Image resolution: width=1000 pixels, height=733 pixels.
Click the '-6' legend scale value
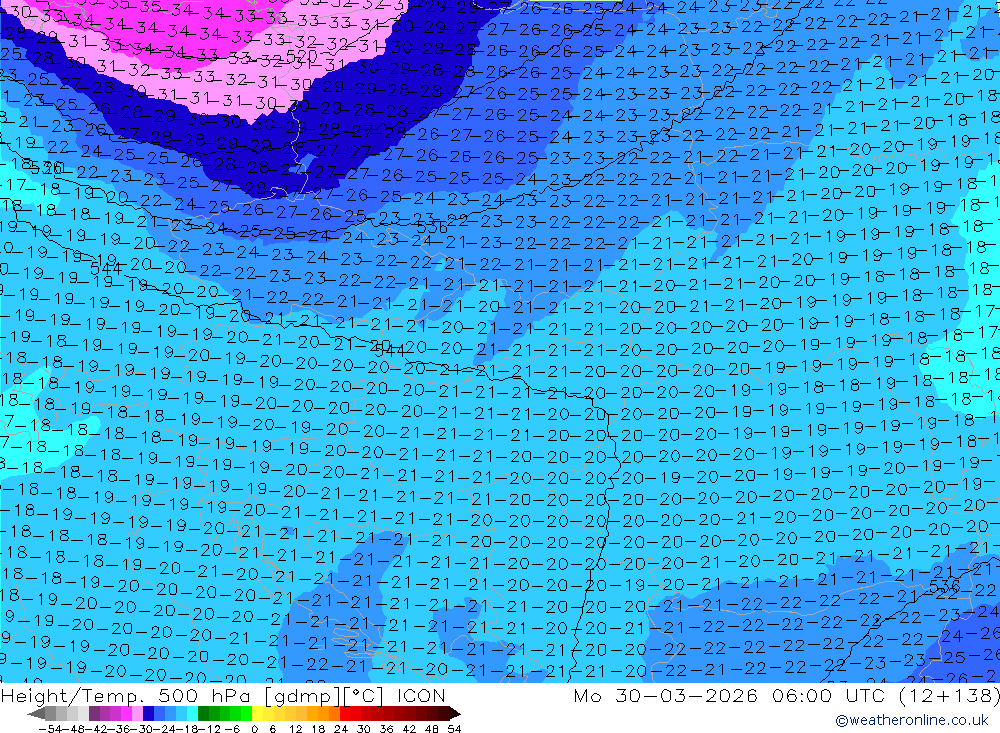[x=232, y=729]
